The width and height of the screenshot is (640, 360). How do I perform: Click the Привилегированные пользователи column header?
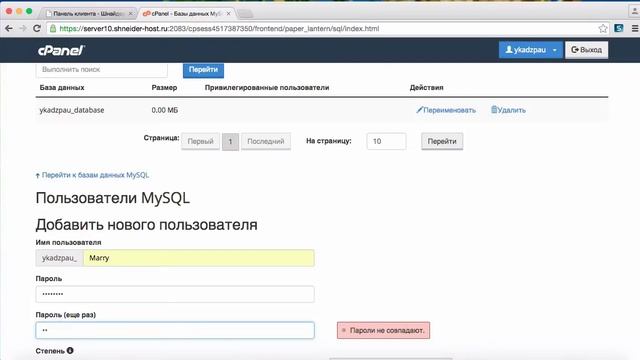267,87
